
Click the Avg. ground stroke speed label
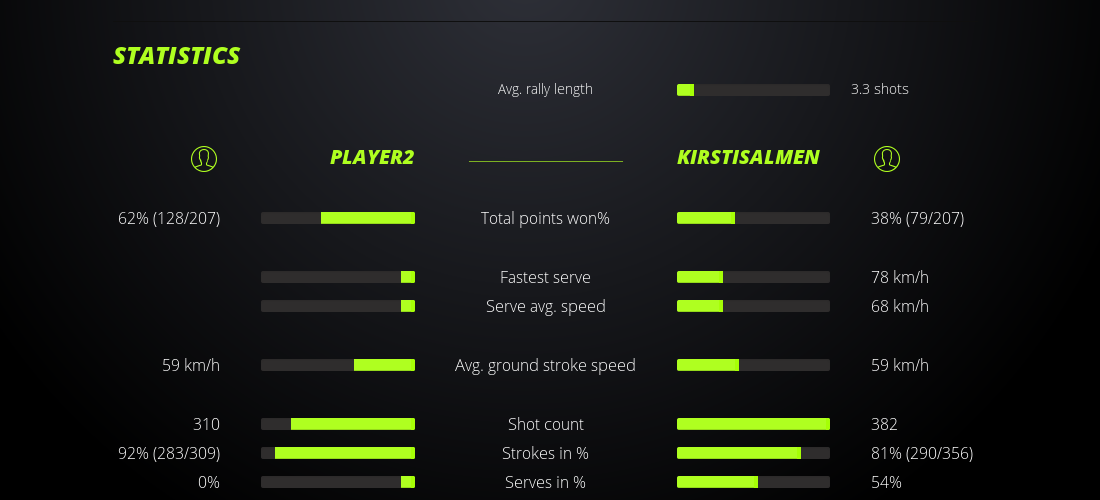(545, 365)
